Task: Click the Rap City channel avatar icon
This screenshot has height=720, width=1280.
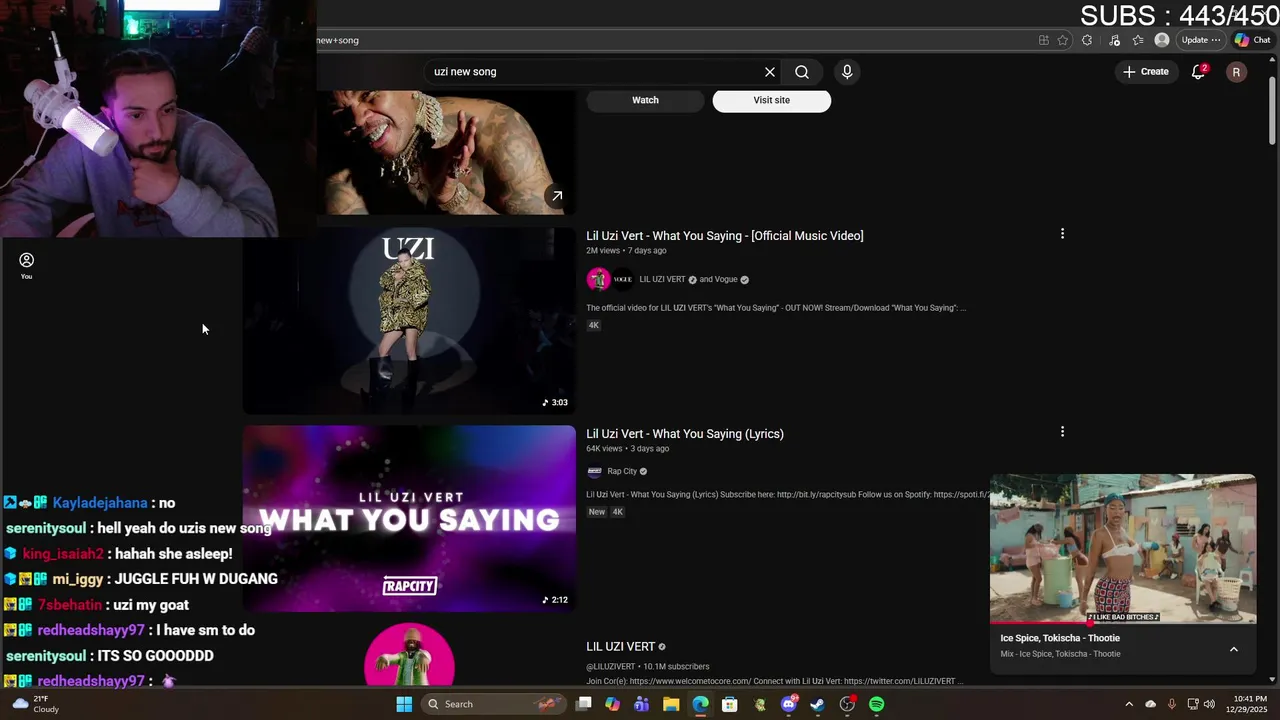Action: (594, 472)
